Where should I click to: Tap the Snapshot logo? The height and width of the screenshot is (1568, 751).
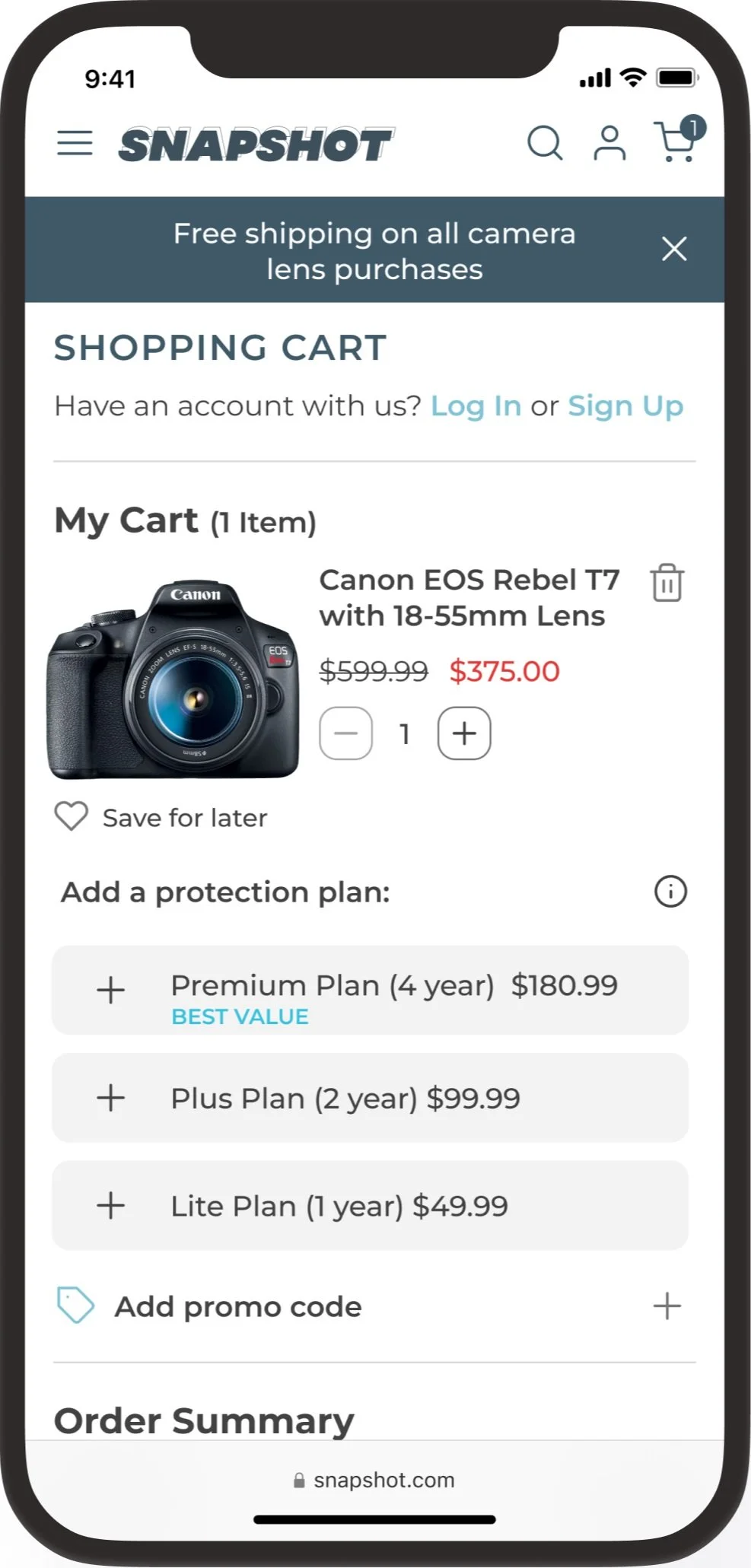256,145
